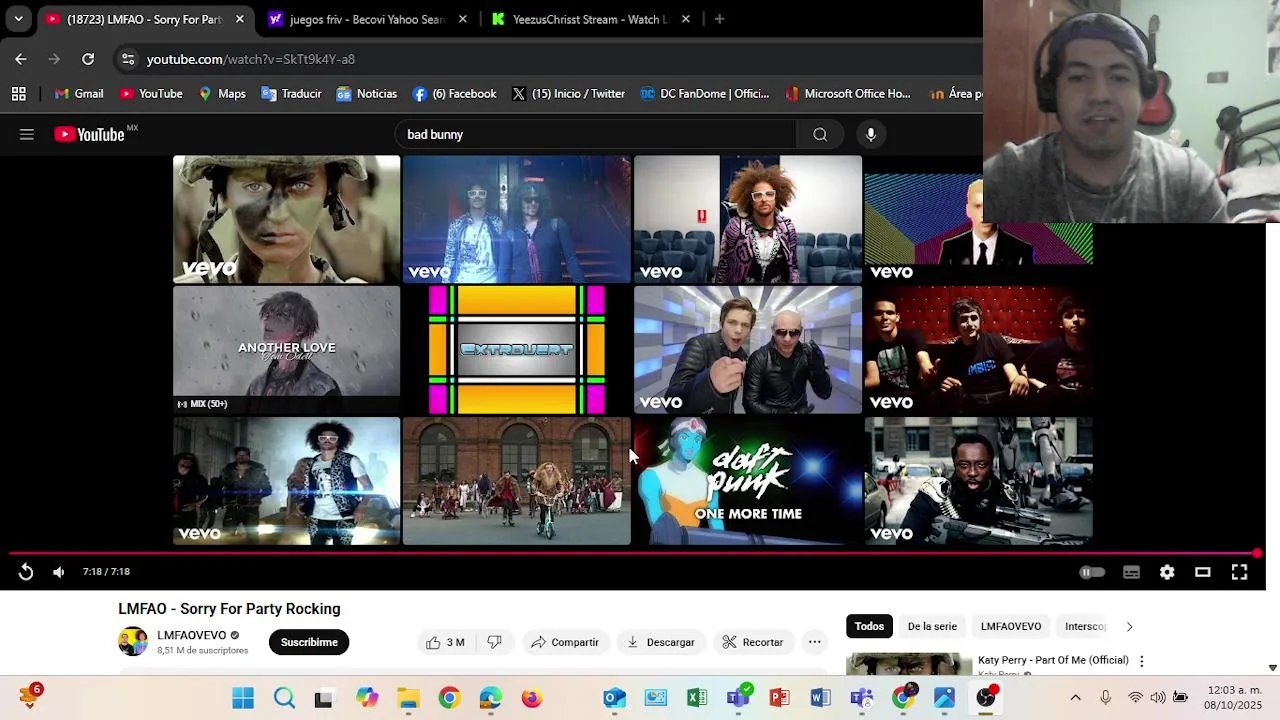
Task: Open Windows taskbar search
Action: pos(284,698)
